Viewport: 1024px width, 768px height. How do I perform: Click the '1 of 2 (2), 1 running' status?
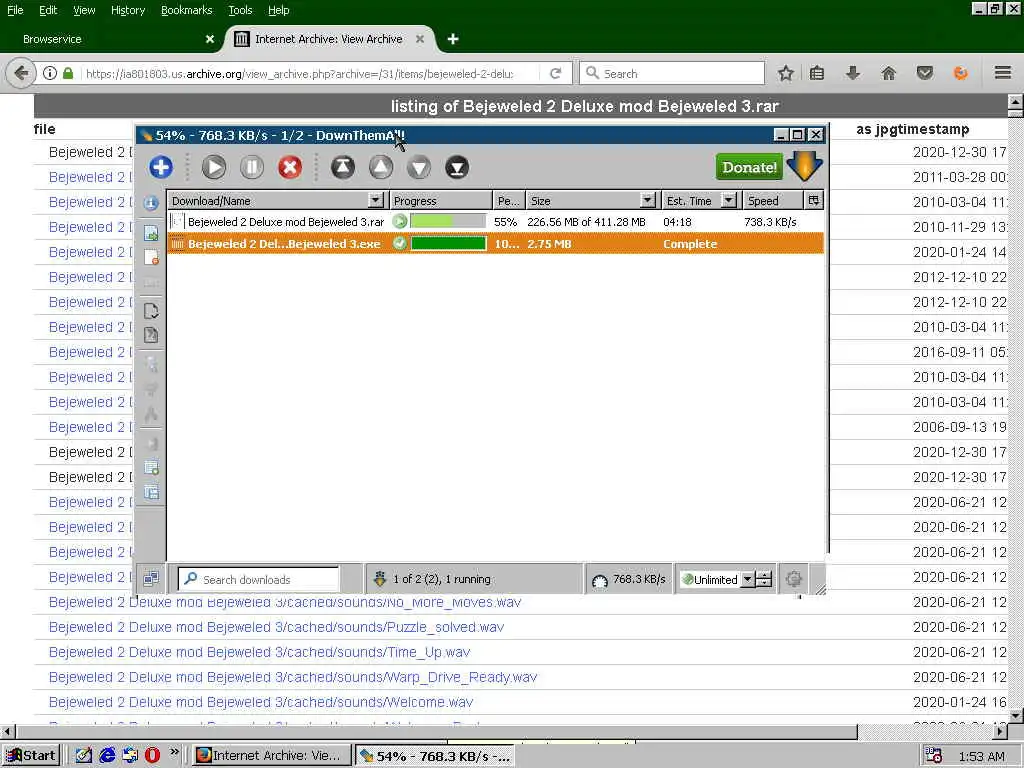[441, 579]
